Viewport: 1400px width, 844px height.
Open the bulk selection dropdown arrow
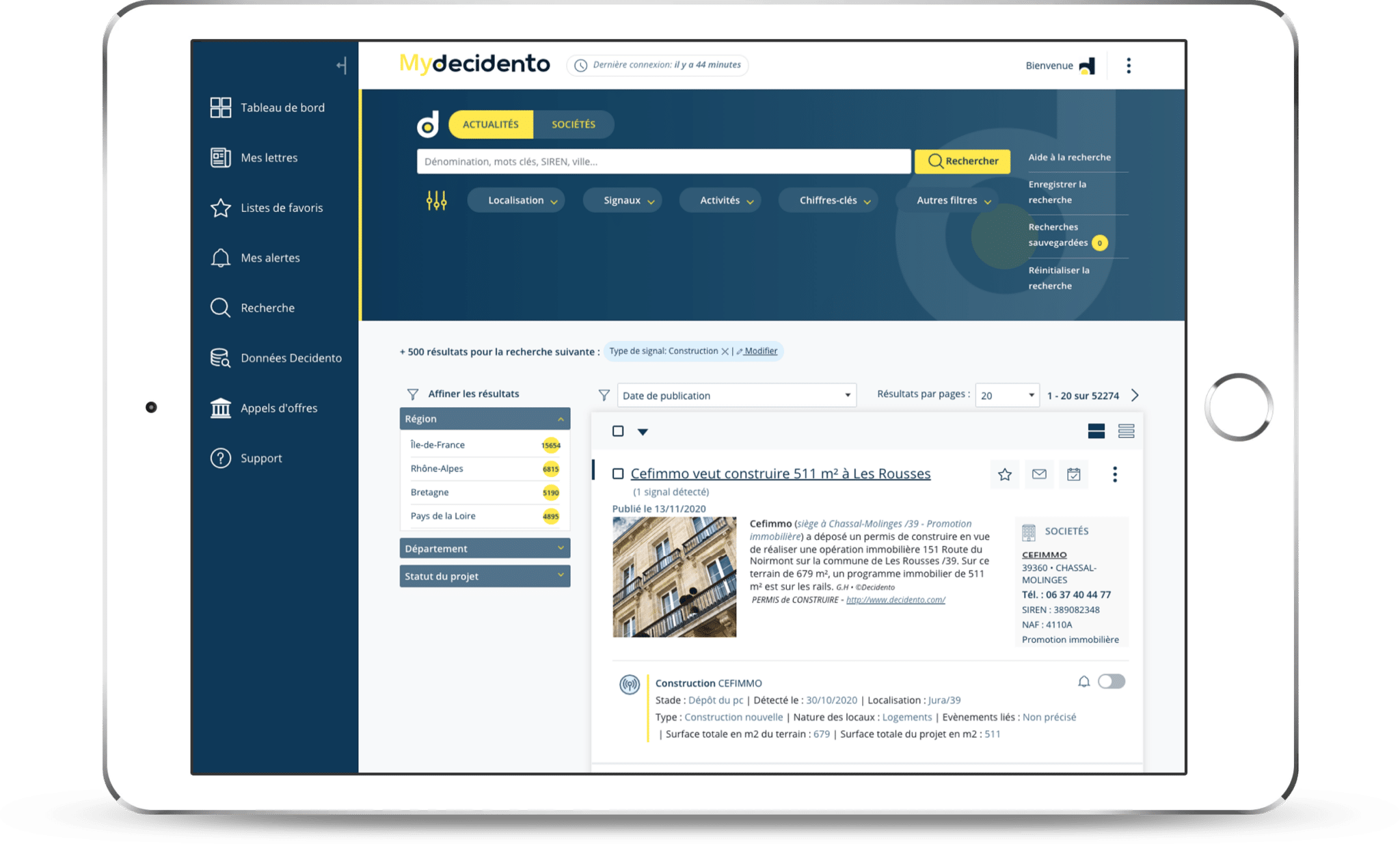(643, 432)
